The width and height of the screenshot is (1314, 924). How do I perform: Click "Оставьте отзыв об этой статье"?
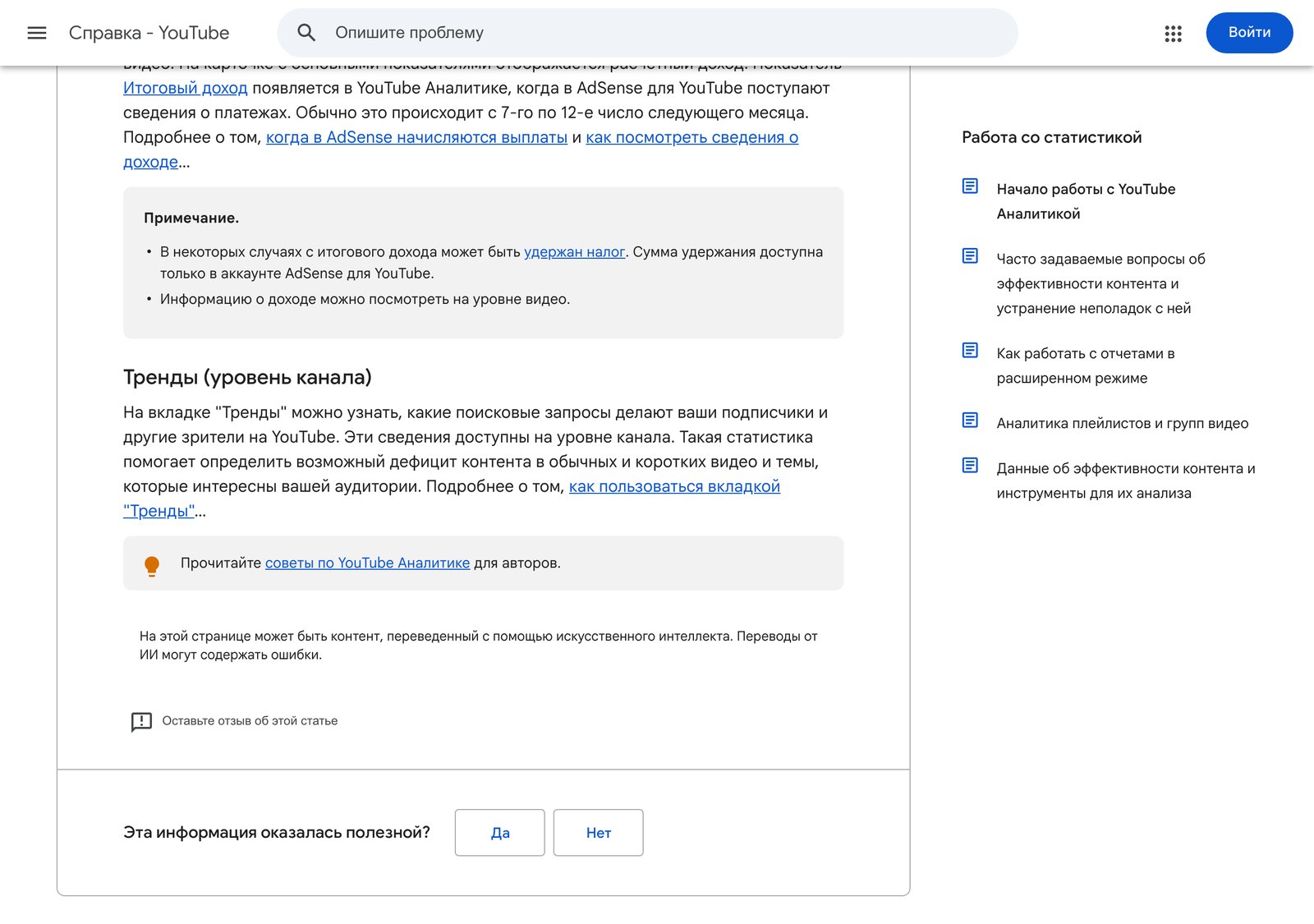[x=250, y=721]
